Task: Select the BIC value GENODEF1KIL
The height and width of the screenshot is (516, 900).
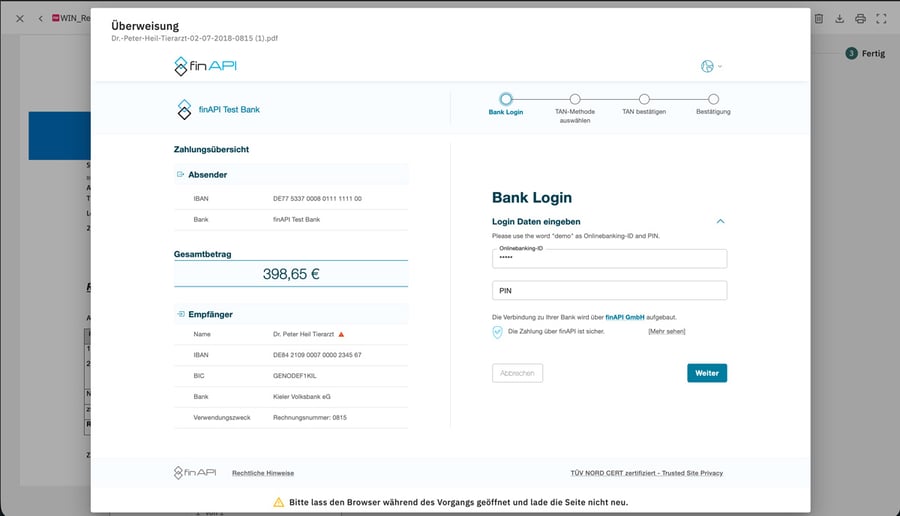Action: click(x=294, y=376)
